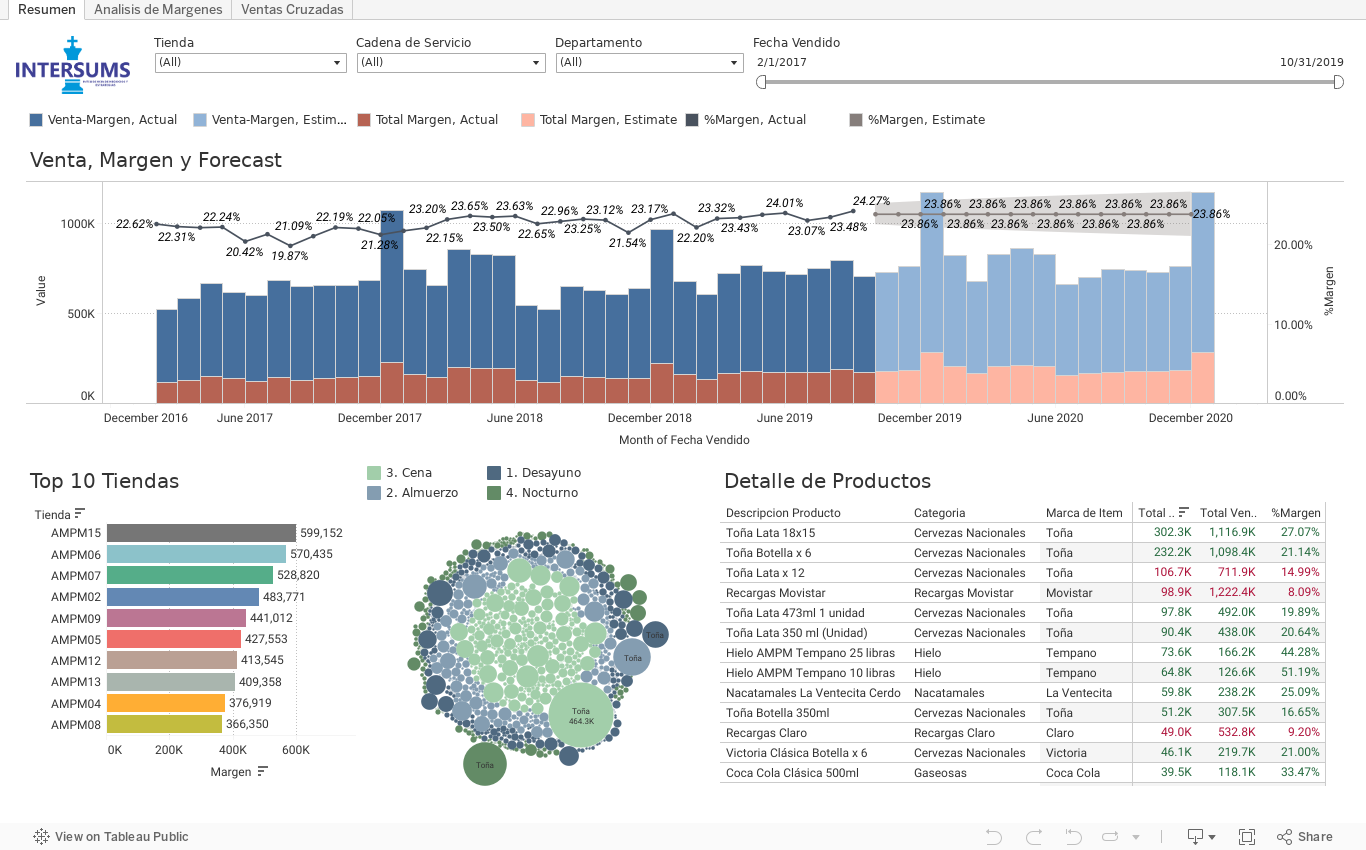Screen dimensions: 1366x850
Task: Select the AMPM12 bar
Action: 172,660
